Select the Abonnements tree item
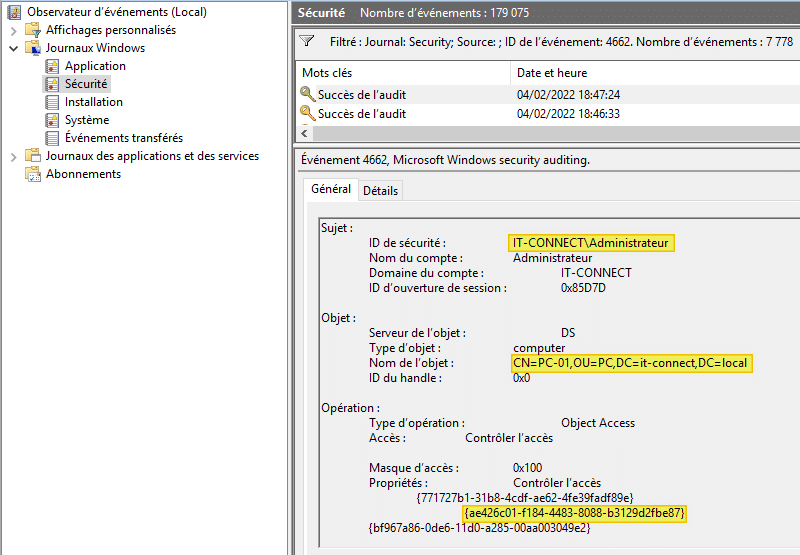The height and width of the screenshot is (555, 800). pyautogui.click(x=83, y=174)
